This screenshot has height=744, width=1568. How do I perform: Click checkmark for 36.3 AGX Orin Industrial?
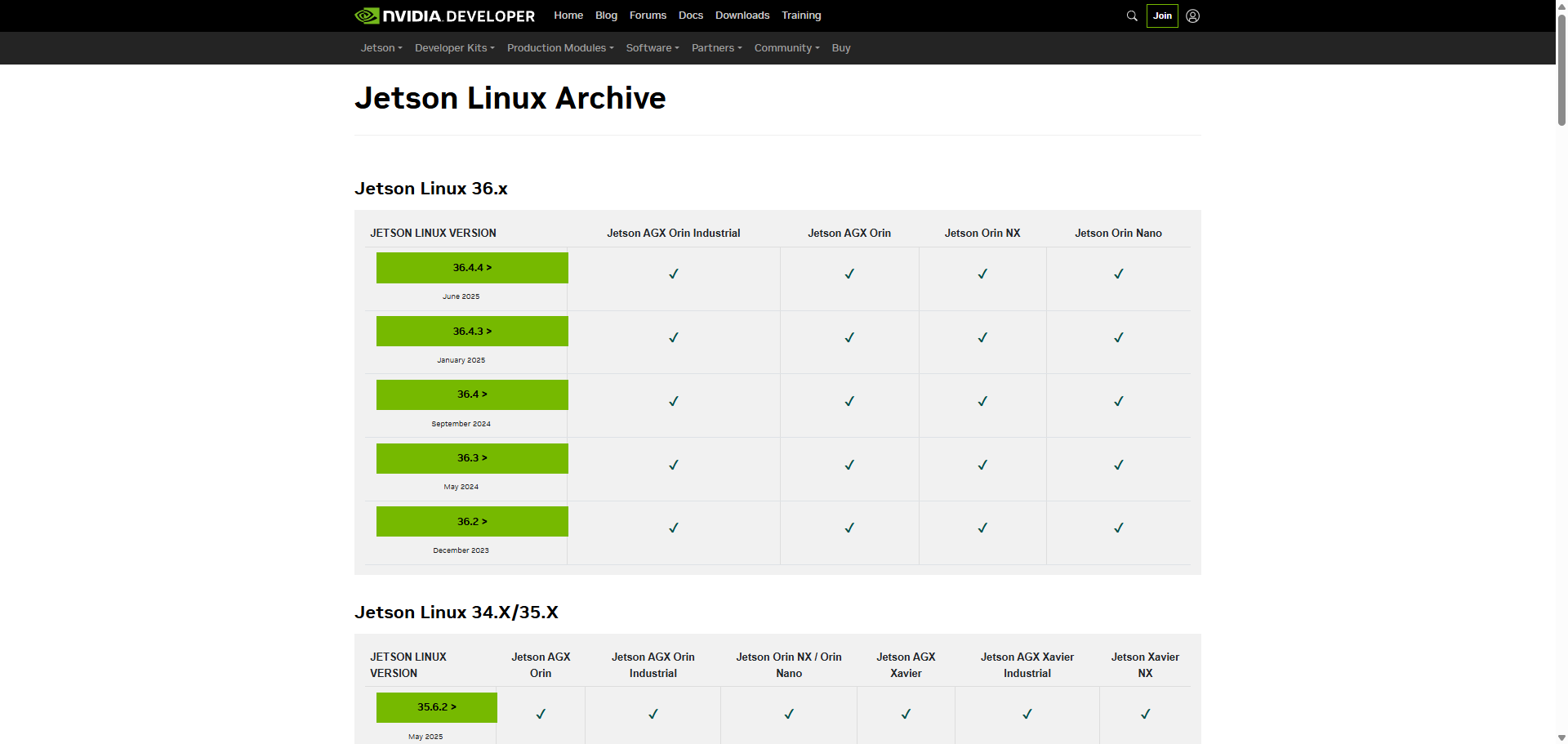[x=674, y=465]
